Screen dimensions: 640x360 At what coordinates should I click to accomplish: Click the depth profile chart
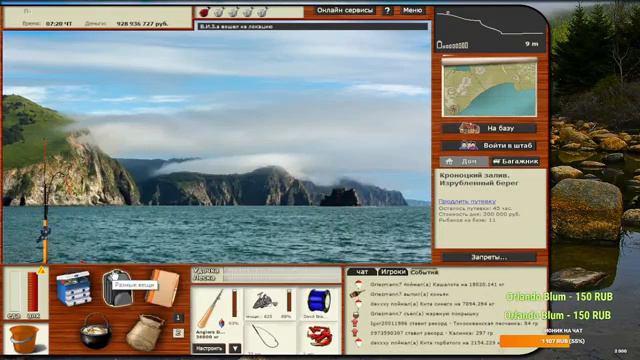click(x=490, y=29)
